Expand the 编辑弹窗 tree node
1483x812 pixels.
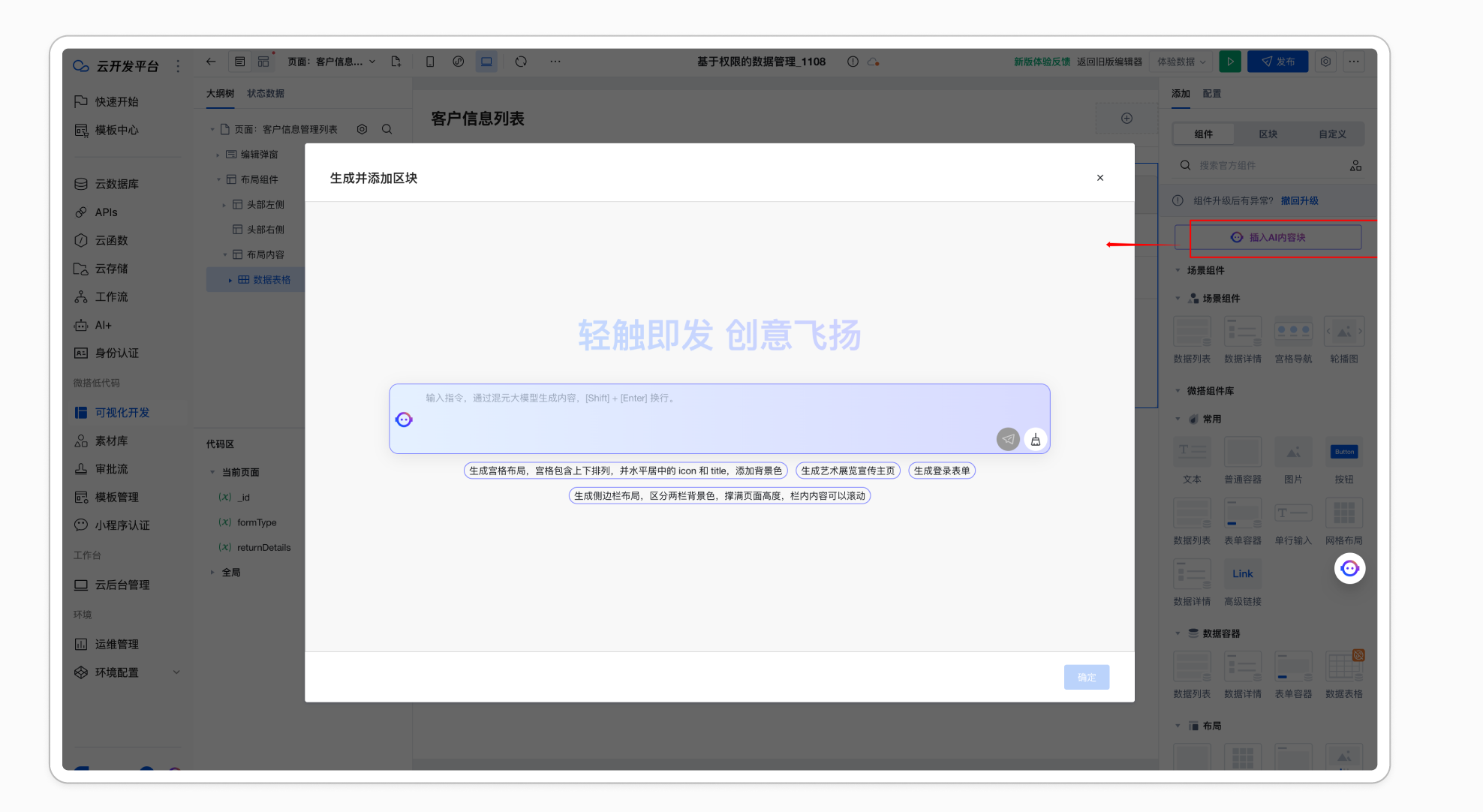point(218,155)
